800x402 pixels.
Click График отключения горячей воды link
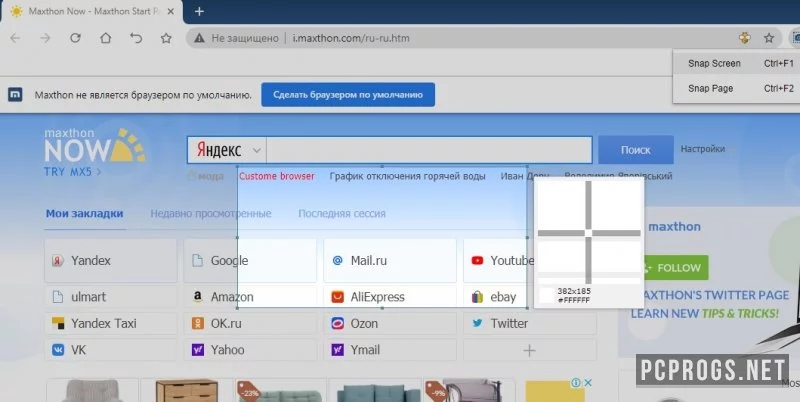pyautogui.click(x=407, y=176)
